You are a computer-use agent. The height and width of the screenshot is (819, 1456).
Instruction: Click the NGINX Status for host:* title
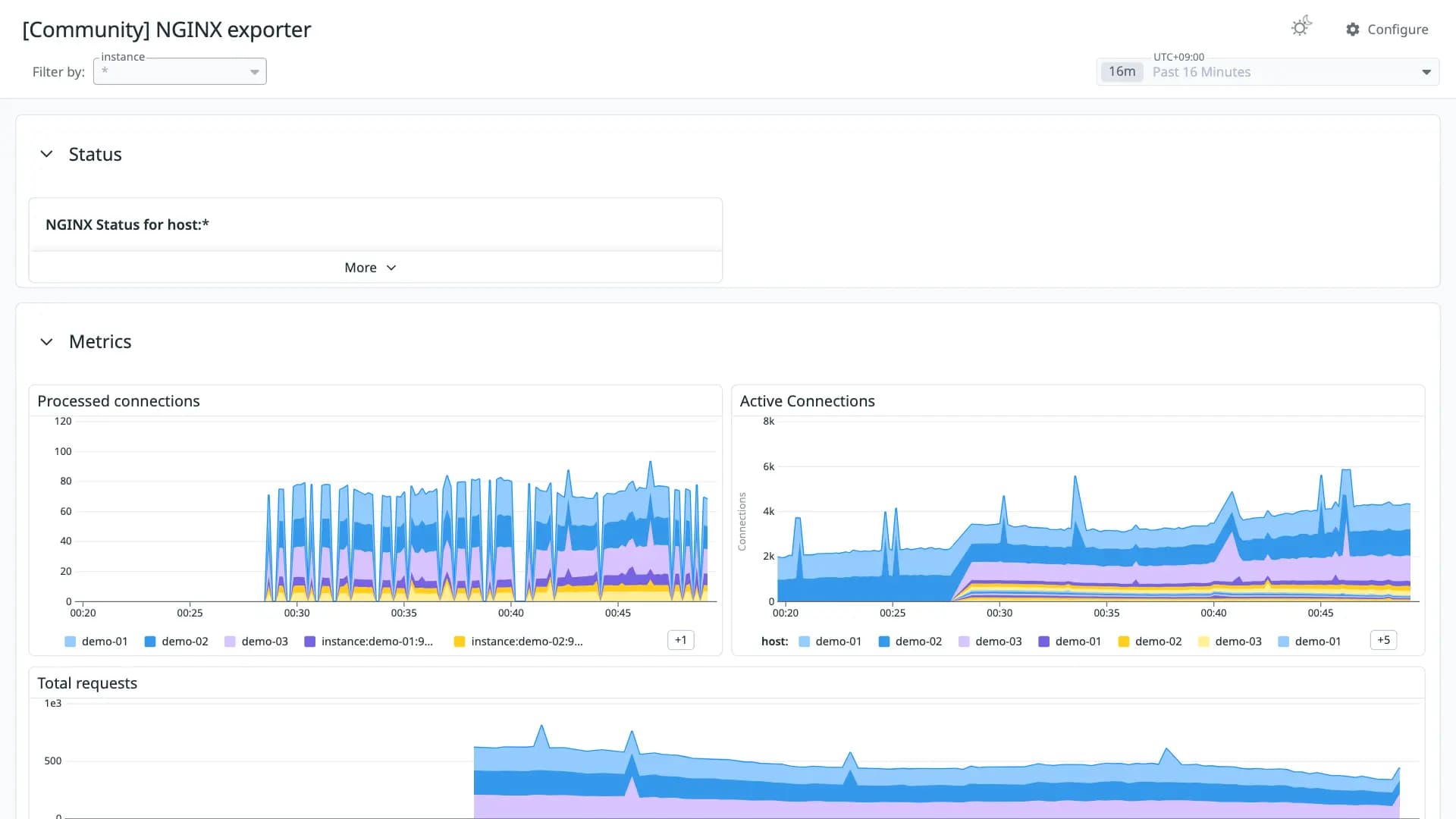click(x=127, y=224)
